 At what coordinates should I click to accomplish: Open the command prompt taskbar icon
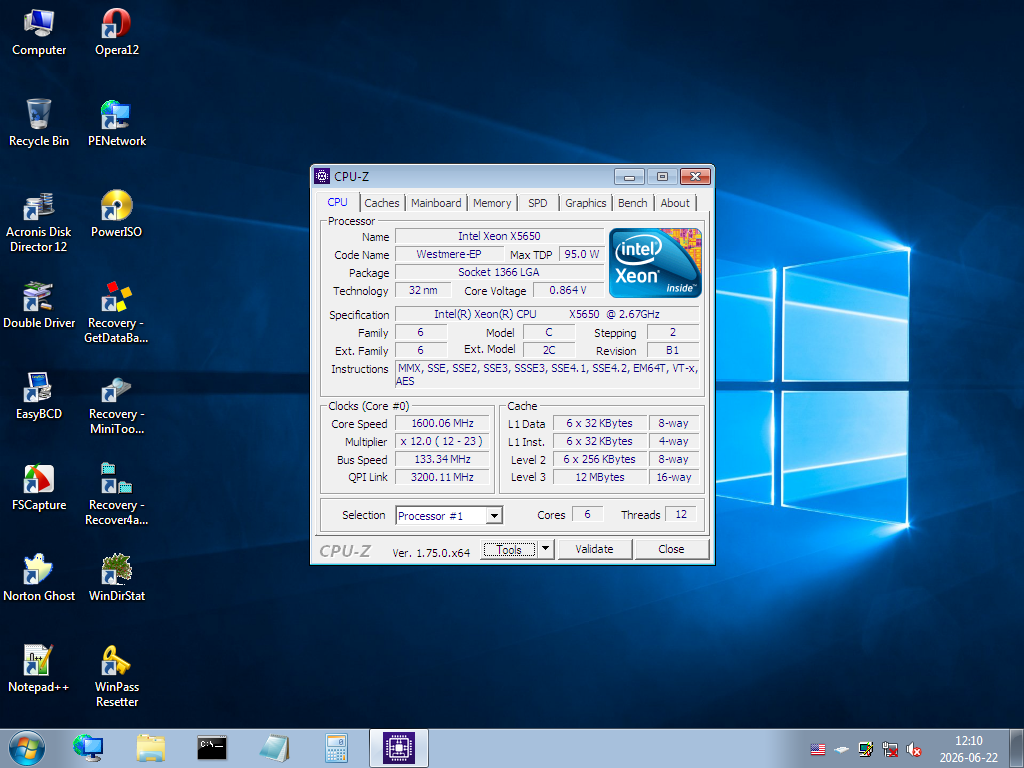[212, 748]
